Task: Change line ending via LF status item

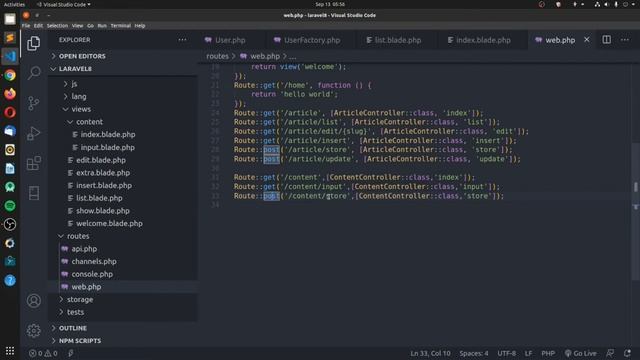Action: click(528, 353)
